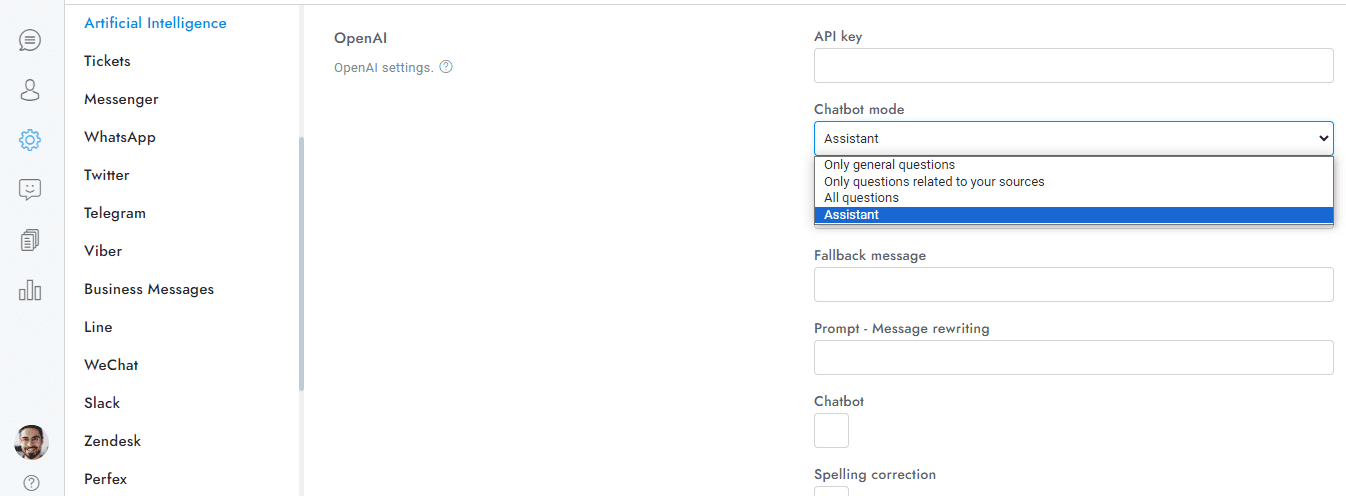Image resolution: width=1346 pixels, height=496 pixels.
Task: Click the OpenAI settings help icon
Action: (x=446, y=68)
